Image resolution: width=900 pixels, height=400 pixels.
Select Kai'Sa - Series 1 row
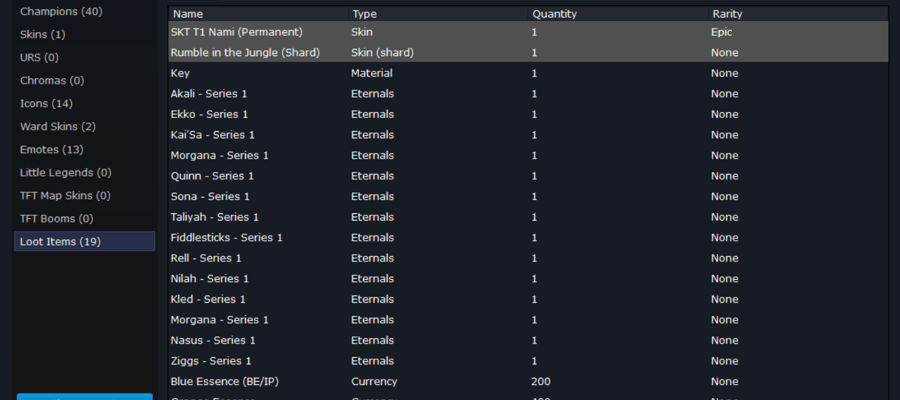tap(528, 135)
